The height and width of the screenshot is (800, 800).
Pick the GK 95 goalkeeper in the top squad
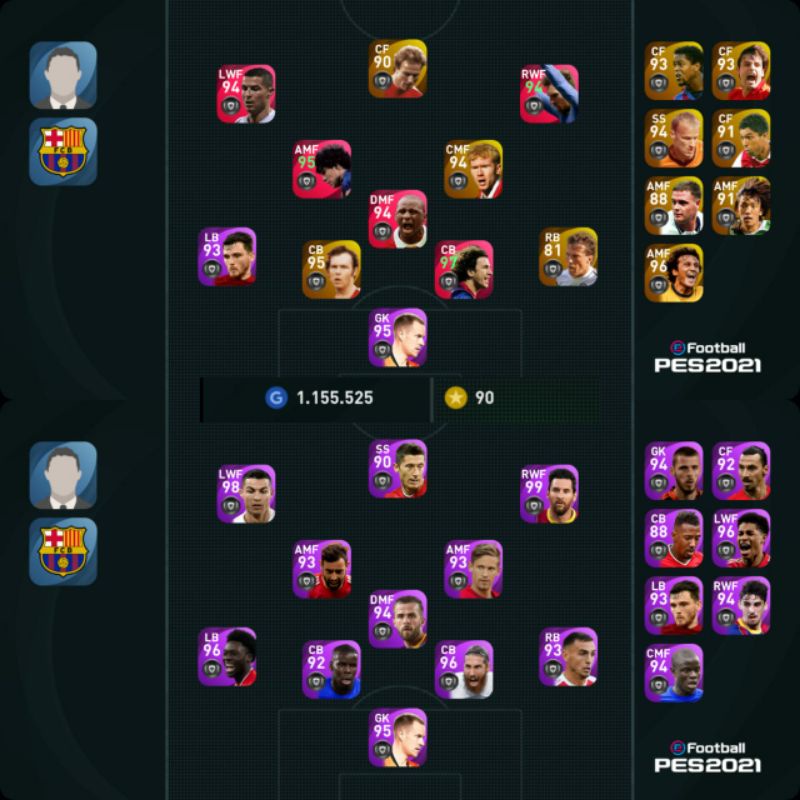(397, 337)
